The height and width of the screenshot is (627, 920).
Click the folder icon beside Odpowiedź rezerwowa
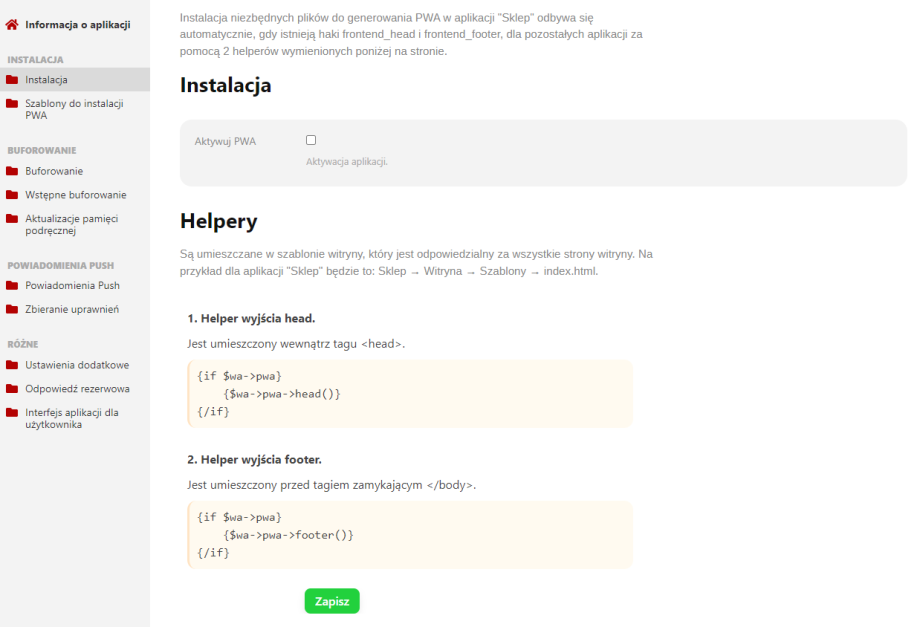coord(12,389)
